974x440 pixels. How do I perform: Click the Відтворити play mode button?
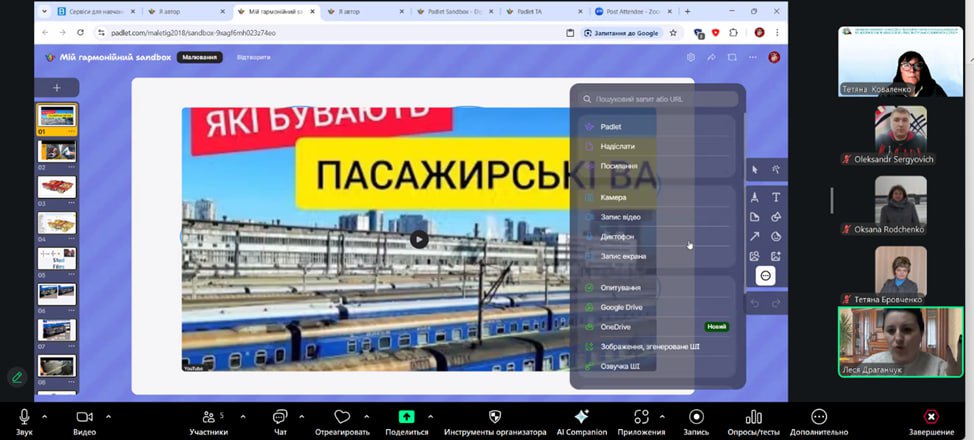click(253, 57)
